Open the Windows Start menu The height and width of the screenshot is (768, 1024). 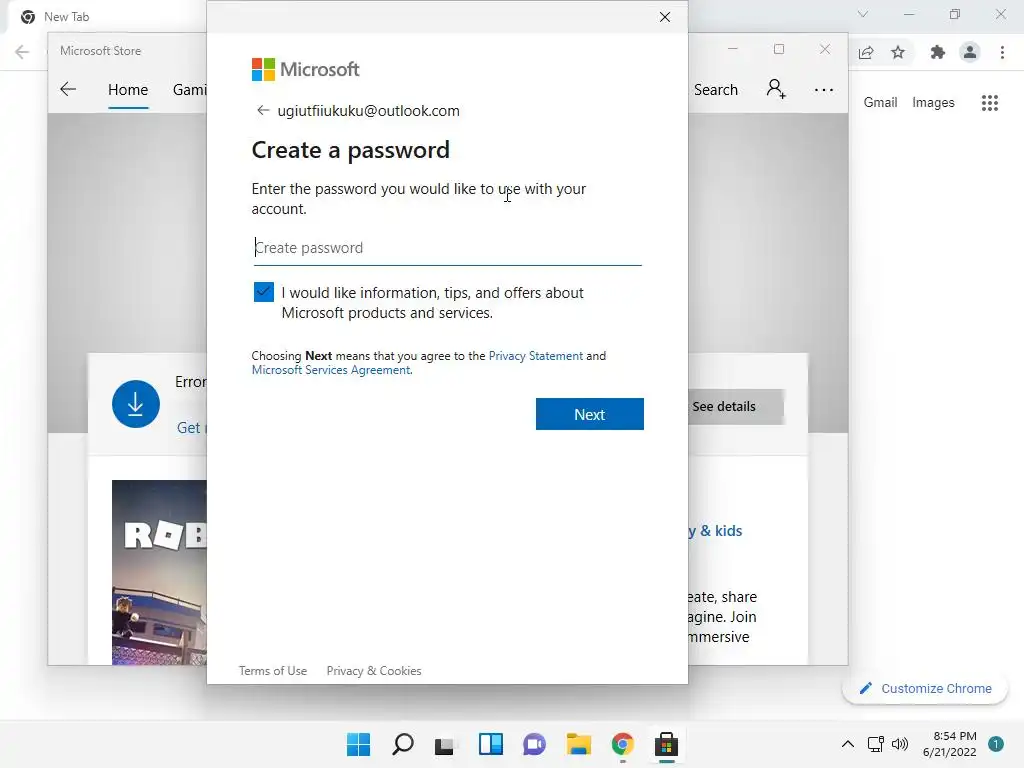(x=358, y=744)
